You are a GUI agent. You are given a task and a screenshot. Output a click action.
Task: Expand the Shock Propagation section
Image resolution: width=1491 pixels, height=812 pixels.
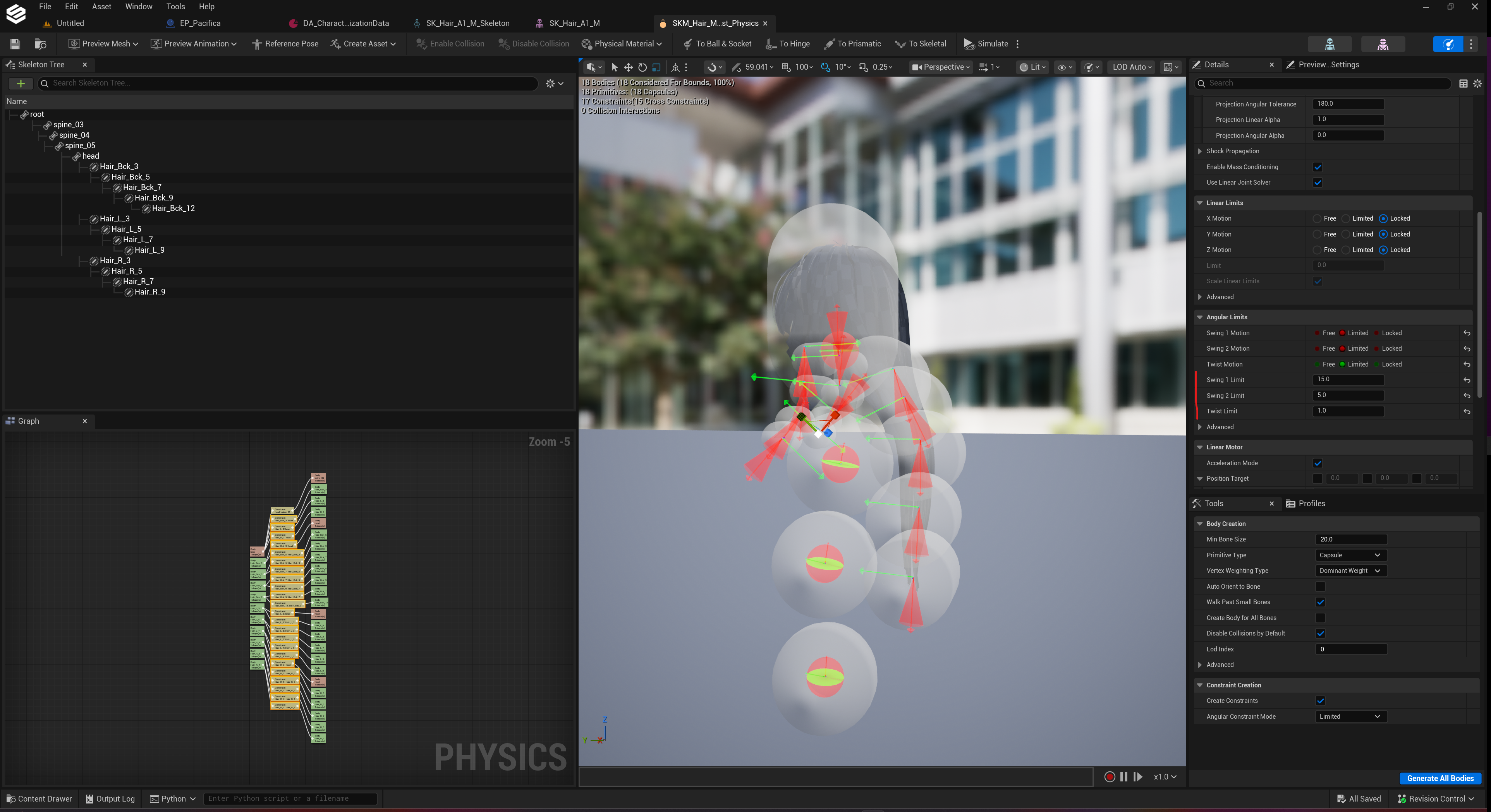(x=1200, y=152)
